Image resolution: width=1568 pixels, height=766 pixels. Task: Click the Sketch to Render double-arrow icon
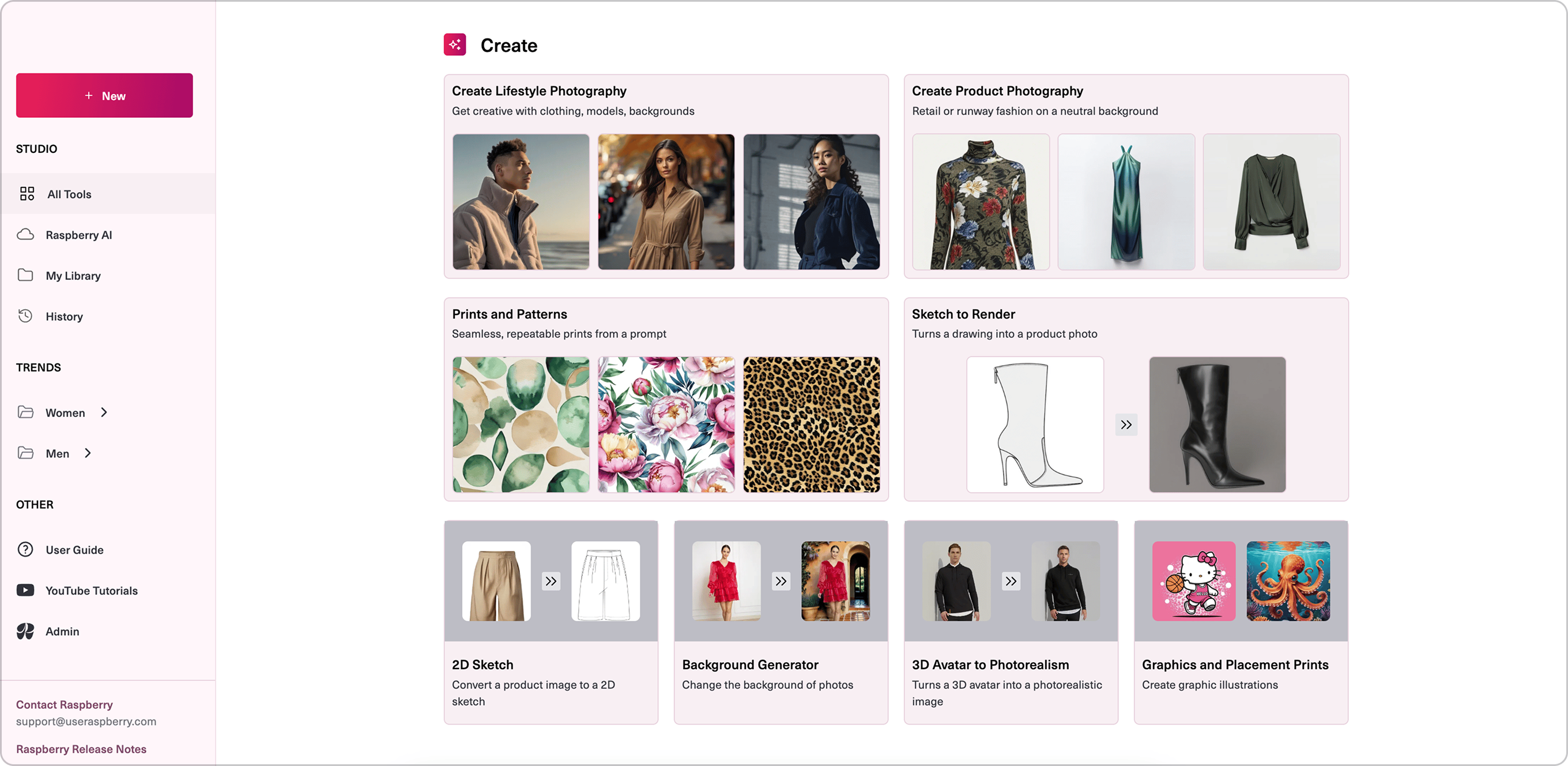(x=1126, y=425)
